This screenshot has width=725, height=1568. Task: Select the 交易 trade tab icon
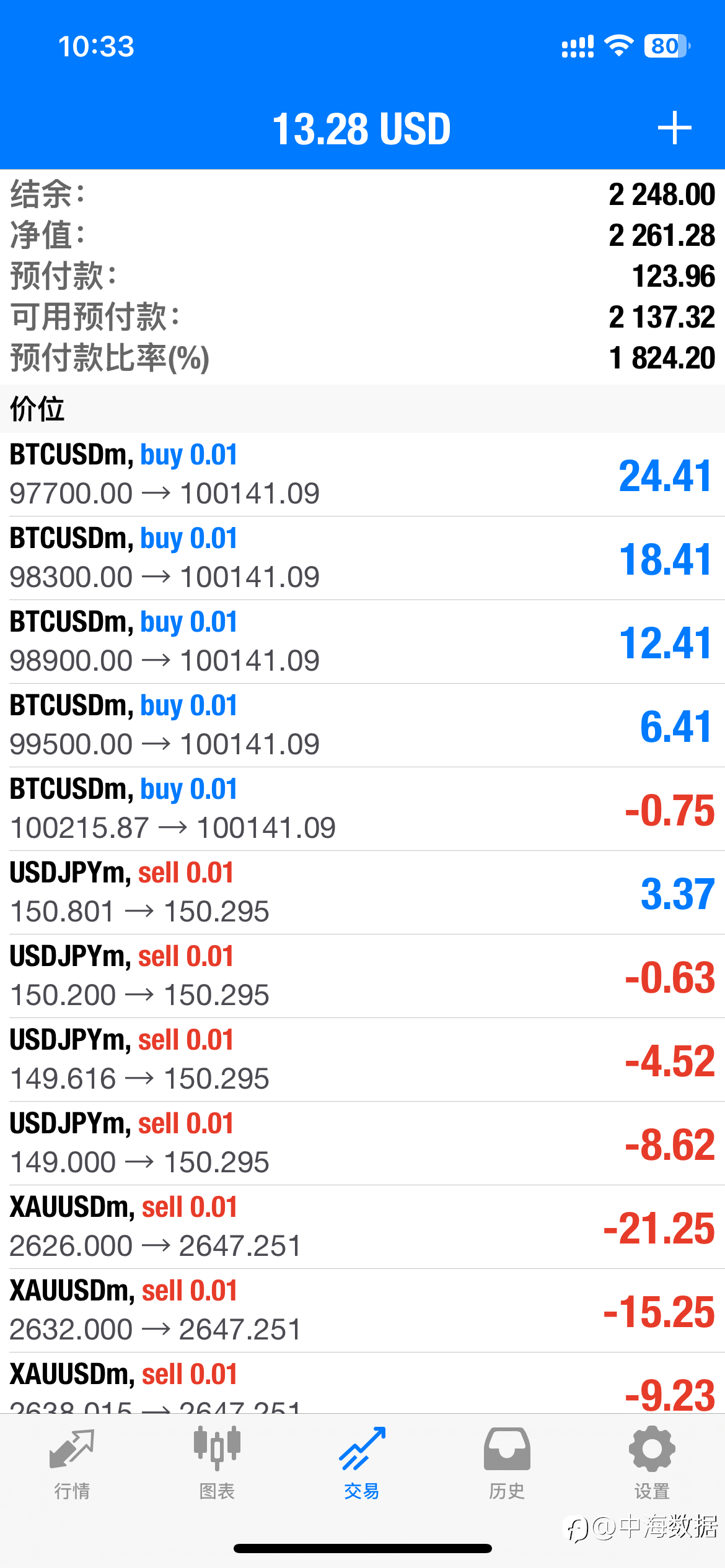(362, 1448)
